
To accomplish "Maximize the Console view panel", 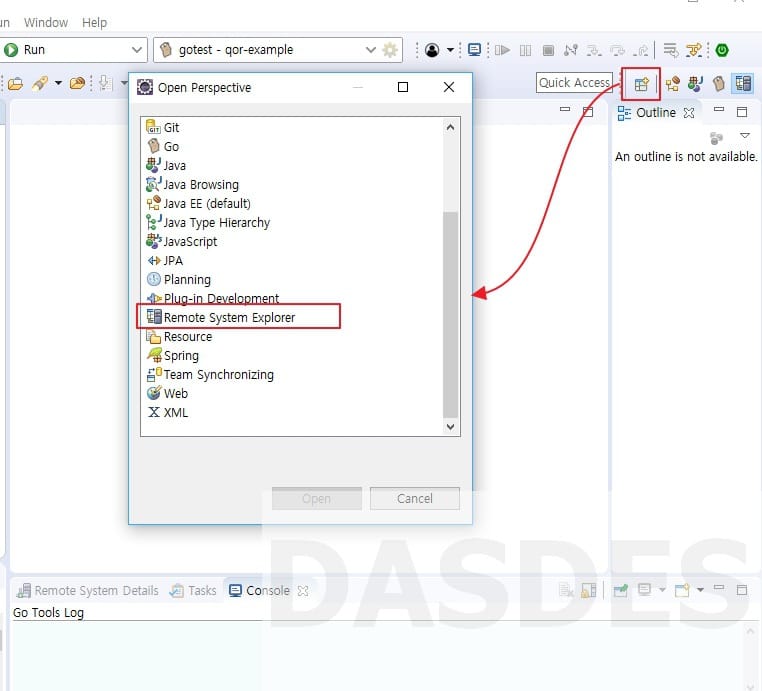I will (x=742, y=590).
